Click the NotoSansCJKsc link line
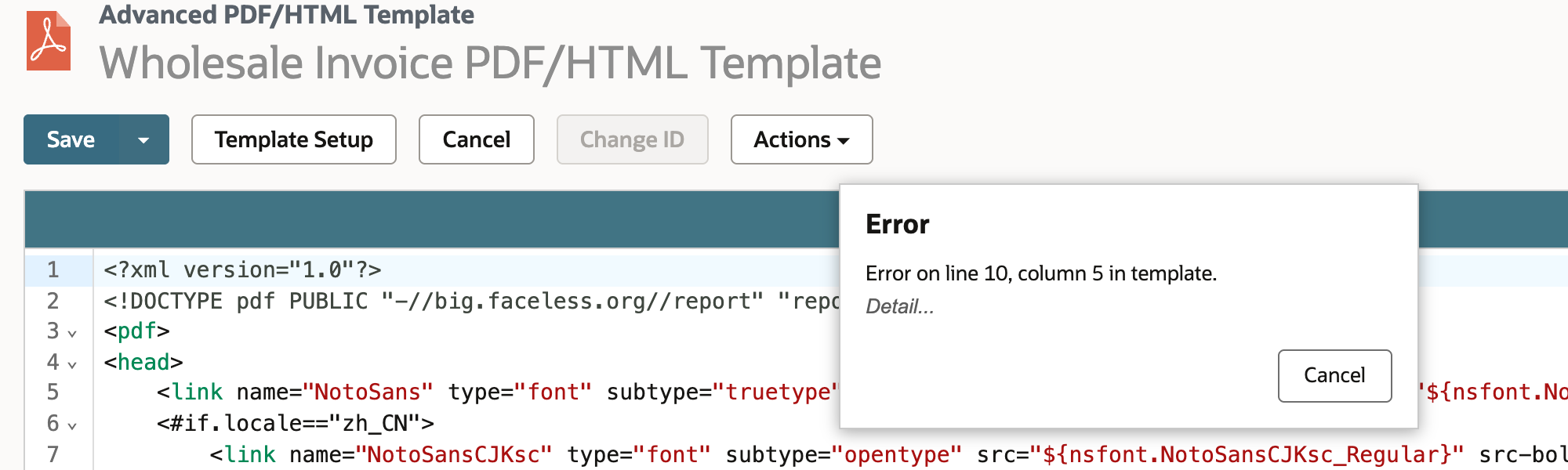This screenshot has width=1568, height=470. click(888, 454)
